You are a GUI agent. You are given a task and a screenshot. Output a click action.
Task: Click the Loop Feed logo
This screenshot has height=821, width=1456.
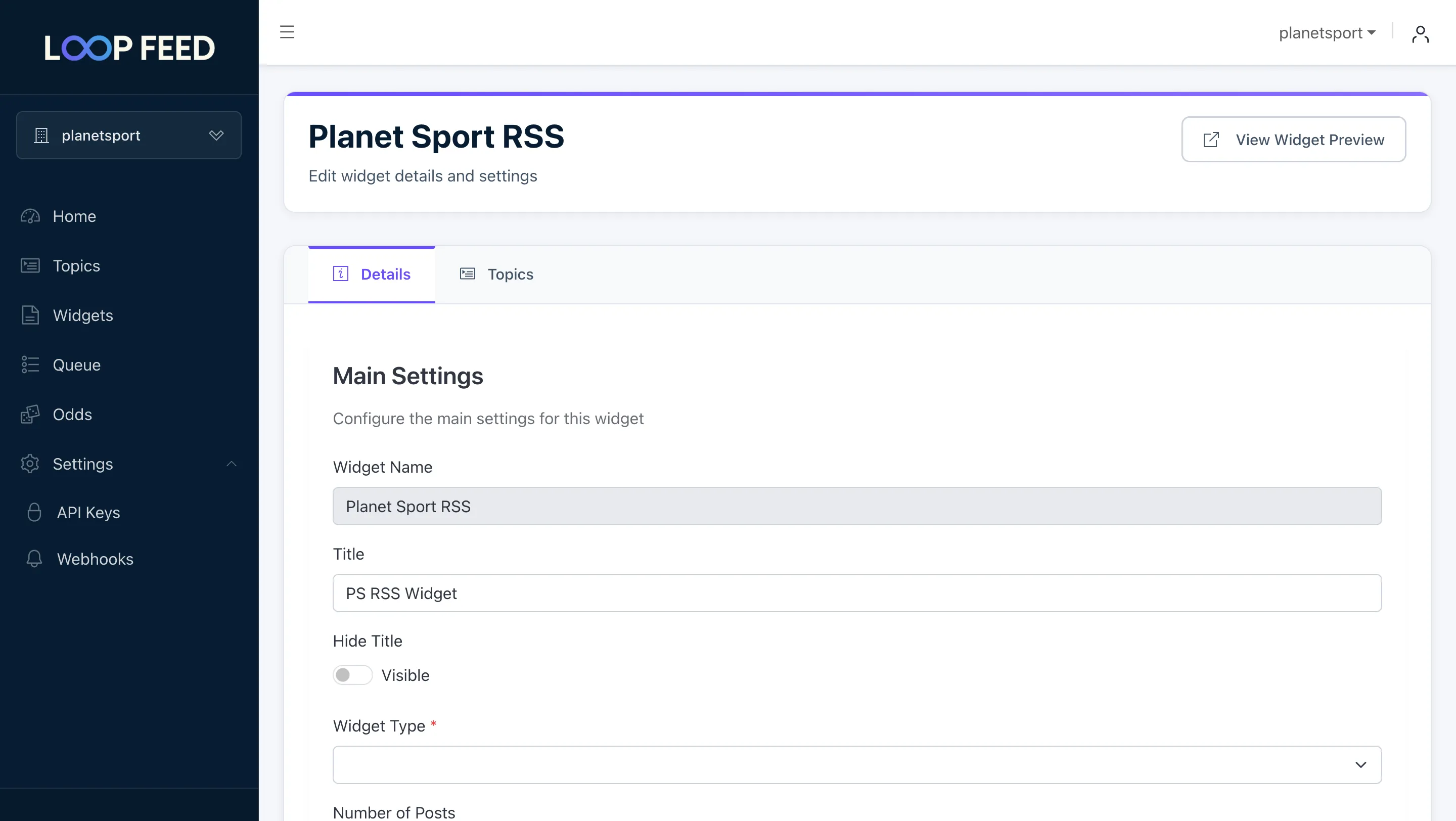pyautogui.click(x=129, y=48)
